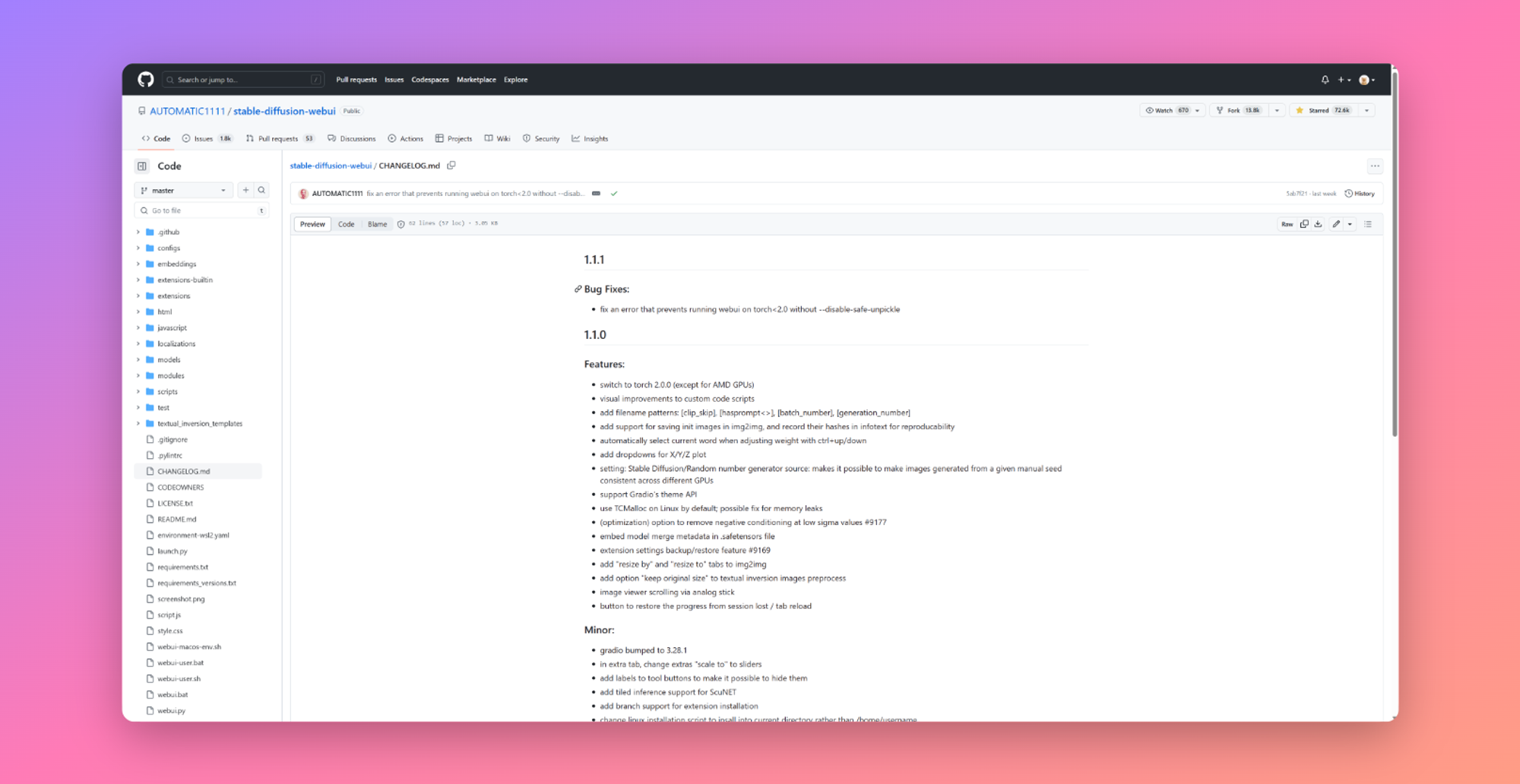Screen dimensions: 1520x784
Task: Open the stable-diffusion-webui breadcrumb link
Action: (331, 166)
